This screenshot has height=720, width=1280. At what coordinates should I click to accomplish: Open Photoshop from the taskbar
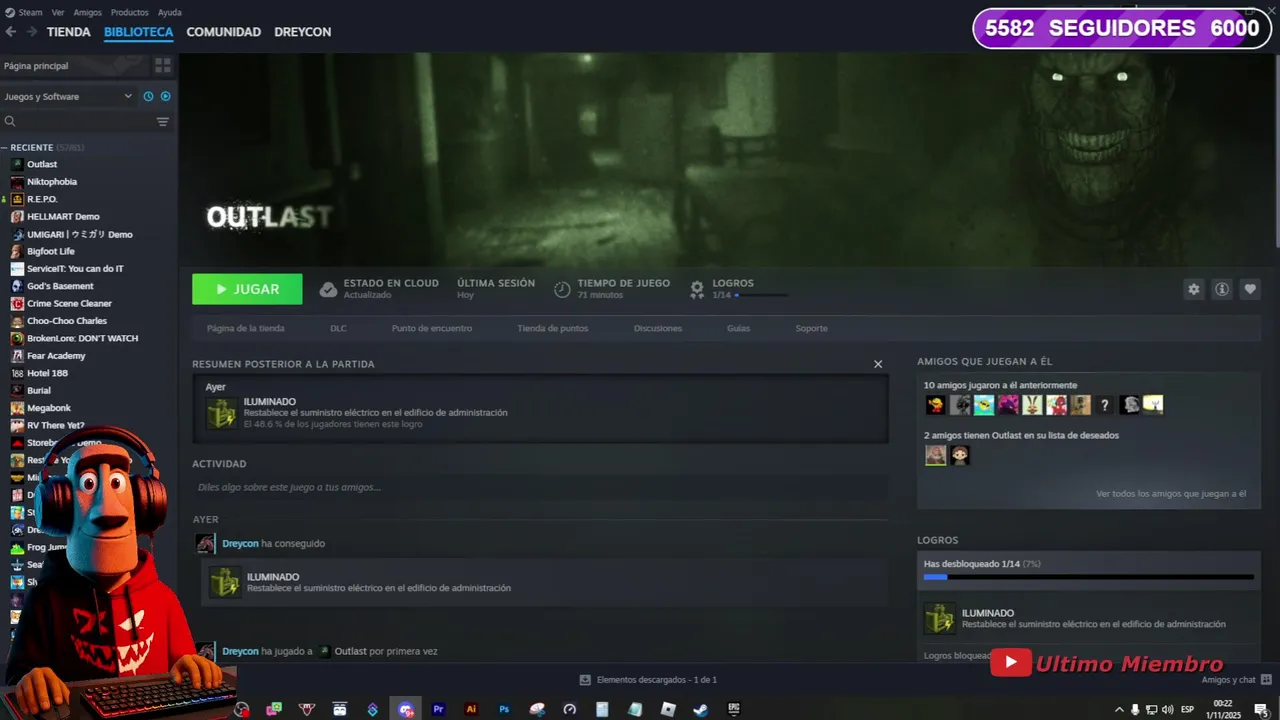[504, 709]
